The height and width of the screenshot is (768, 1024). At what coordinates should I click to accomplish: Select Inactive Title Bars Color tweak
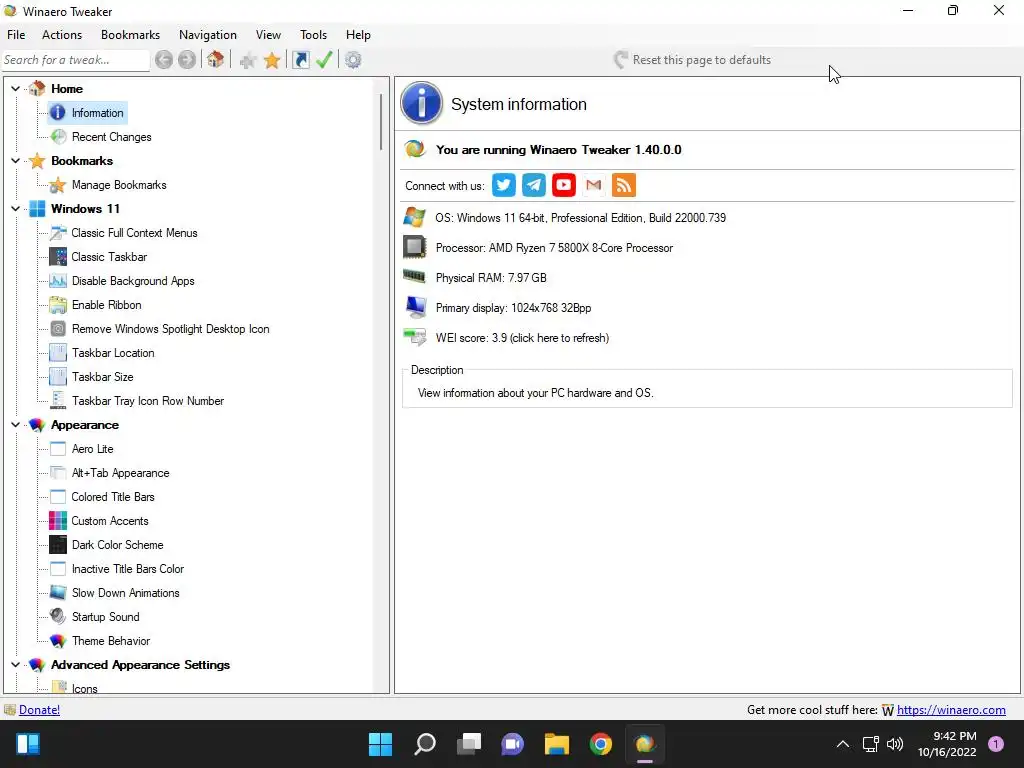click(128, 569)
